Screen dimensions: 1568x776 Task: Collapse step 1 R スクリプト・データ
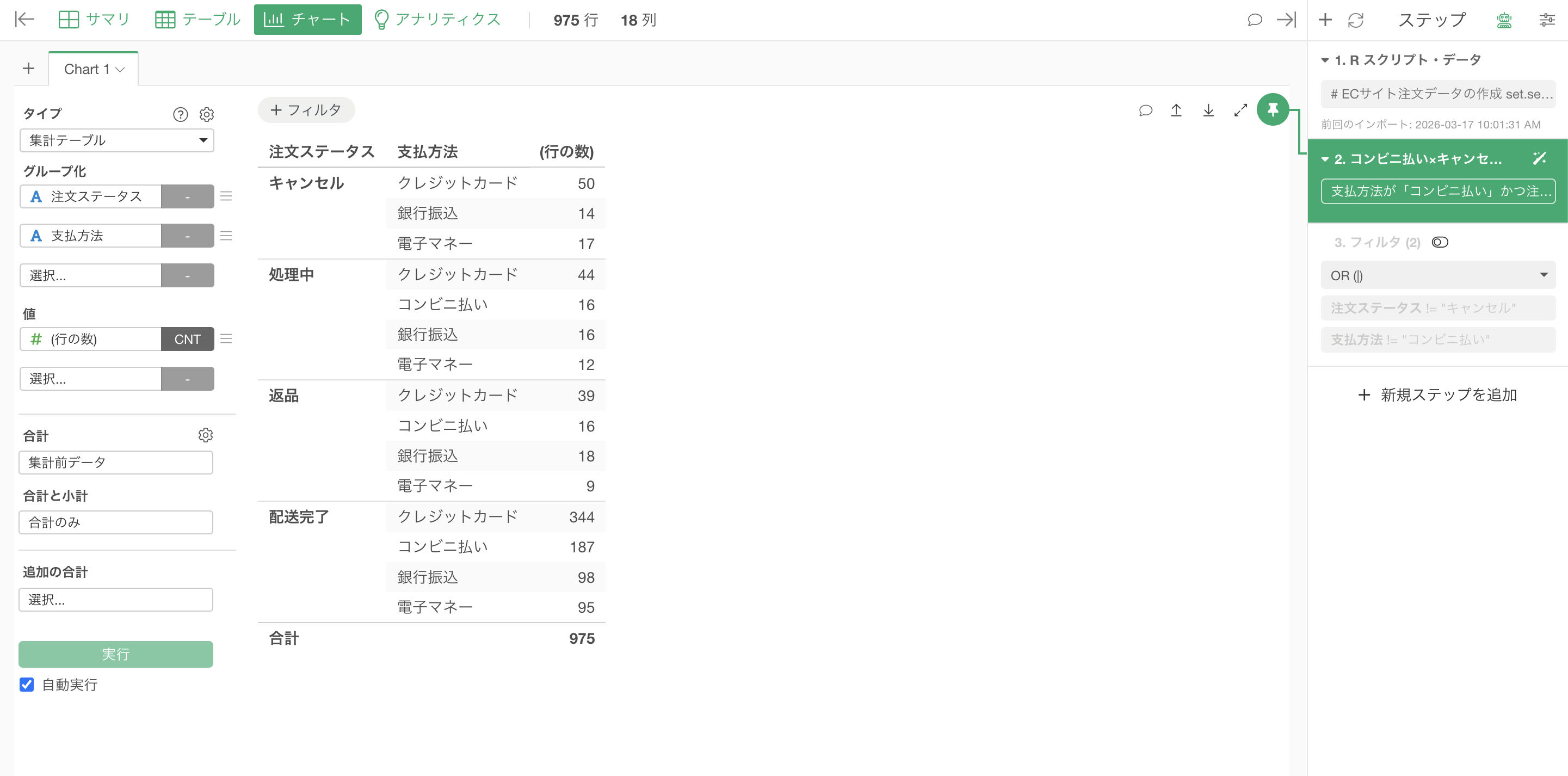click(x=1324, y=60)
